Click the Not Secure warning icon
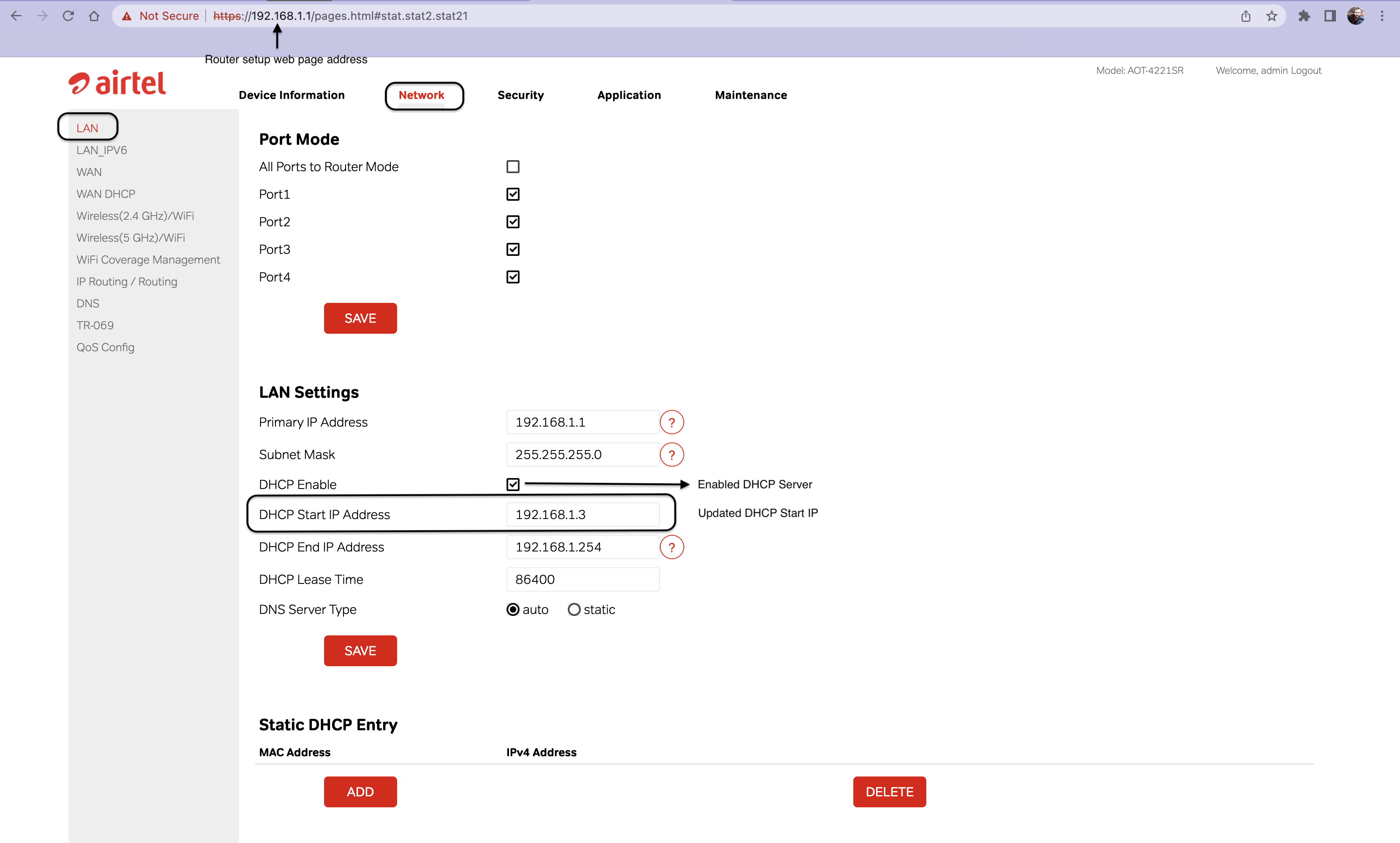Viewport: 1400px width, 843px height. click(127, 16)
